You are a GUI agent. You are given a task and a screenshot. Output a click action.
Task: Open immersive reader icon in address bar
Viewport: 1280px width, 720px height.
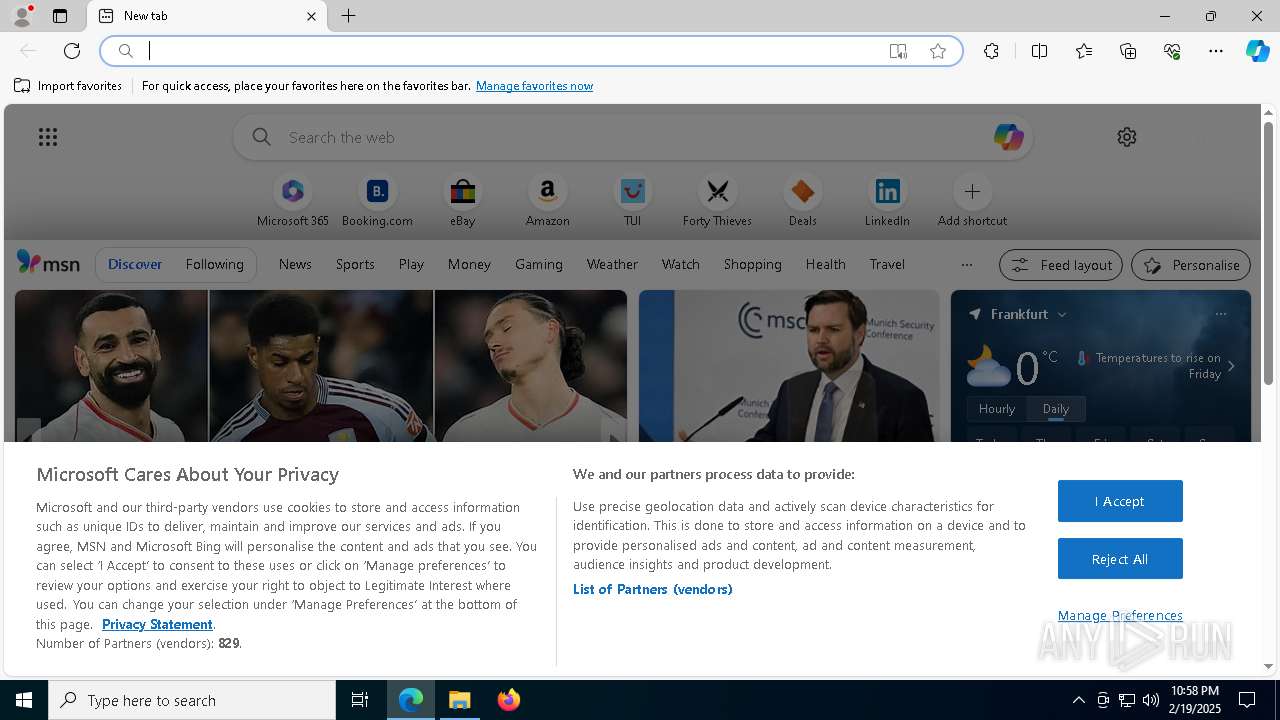[x=898, y=51]
